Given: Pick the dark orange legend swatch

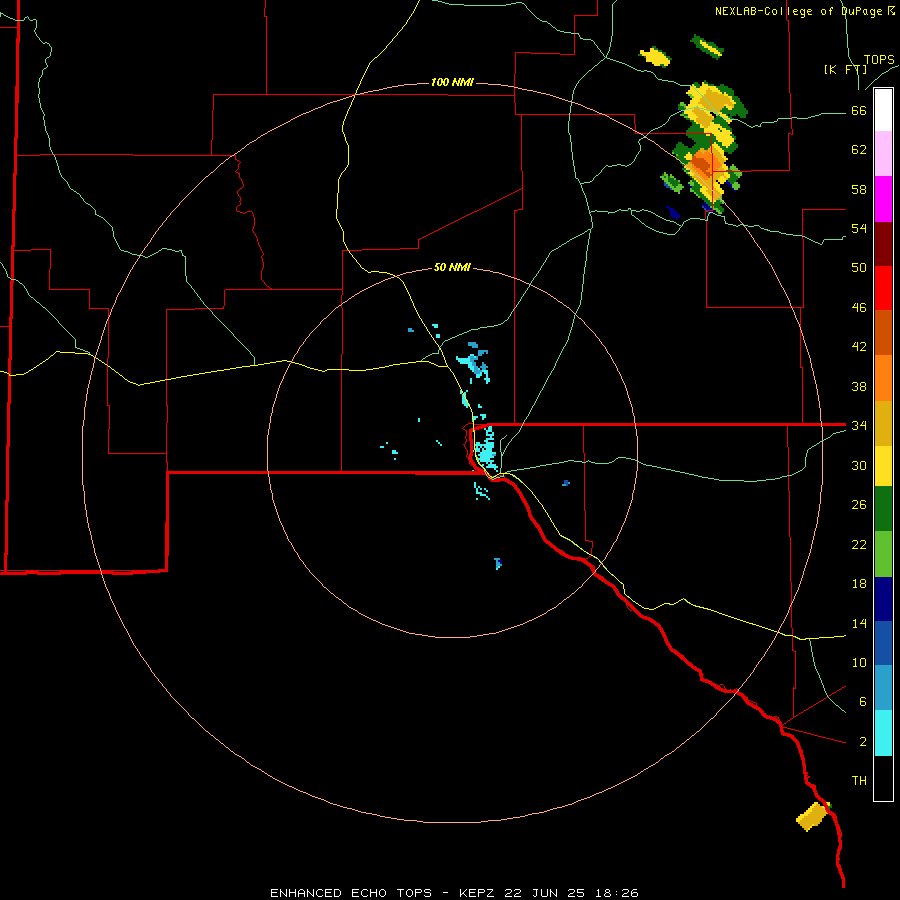Looking at the screenshot, I should click(883, 332).
